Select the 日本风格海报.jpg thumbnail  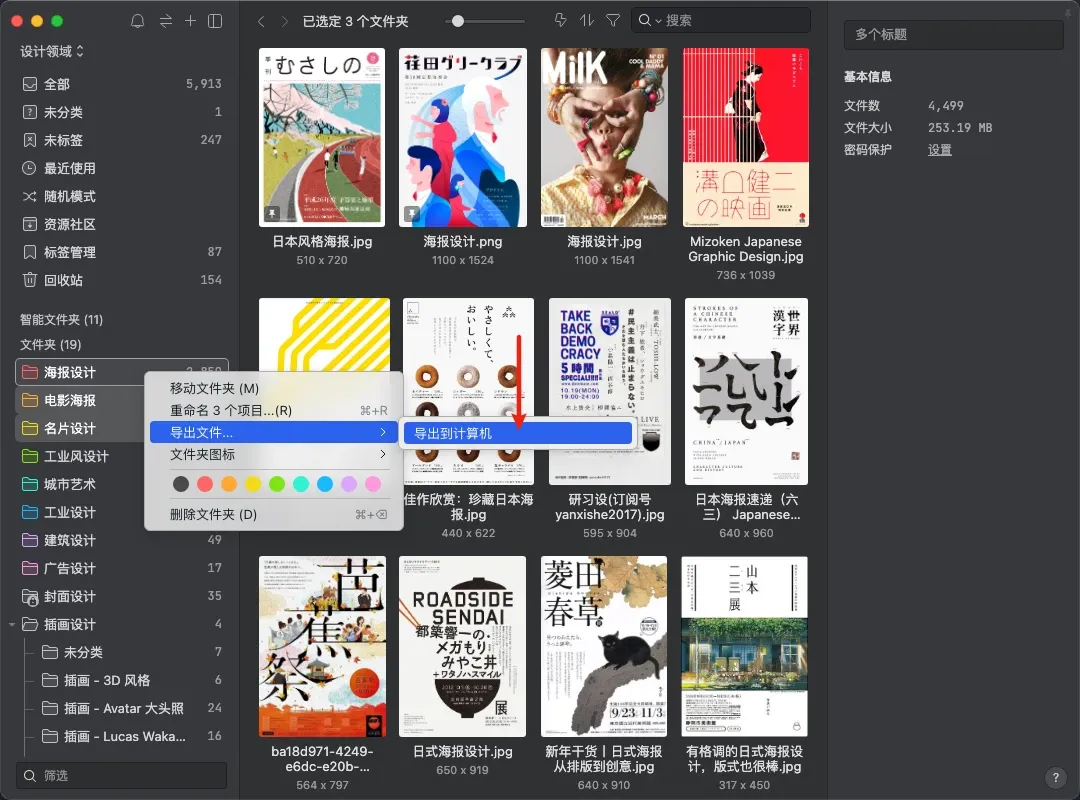click(322, 137)
